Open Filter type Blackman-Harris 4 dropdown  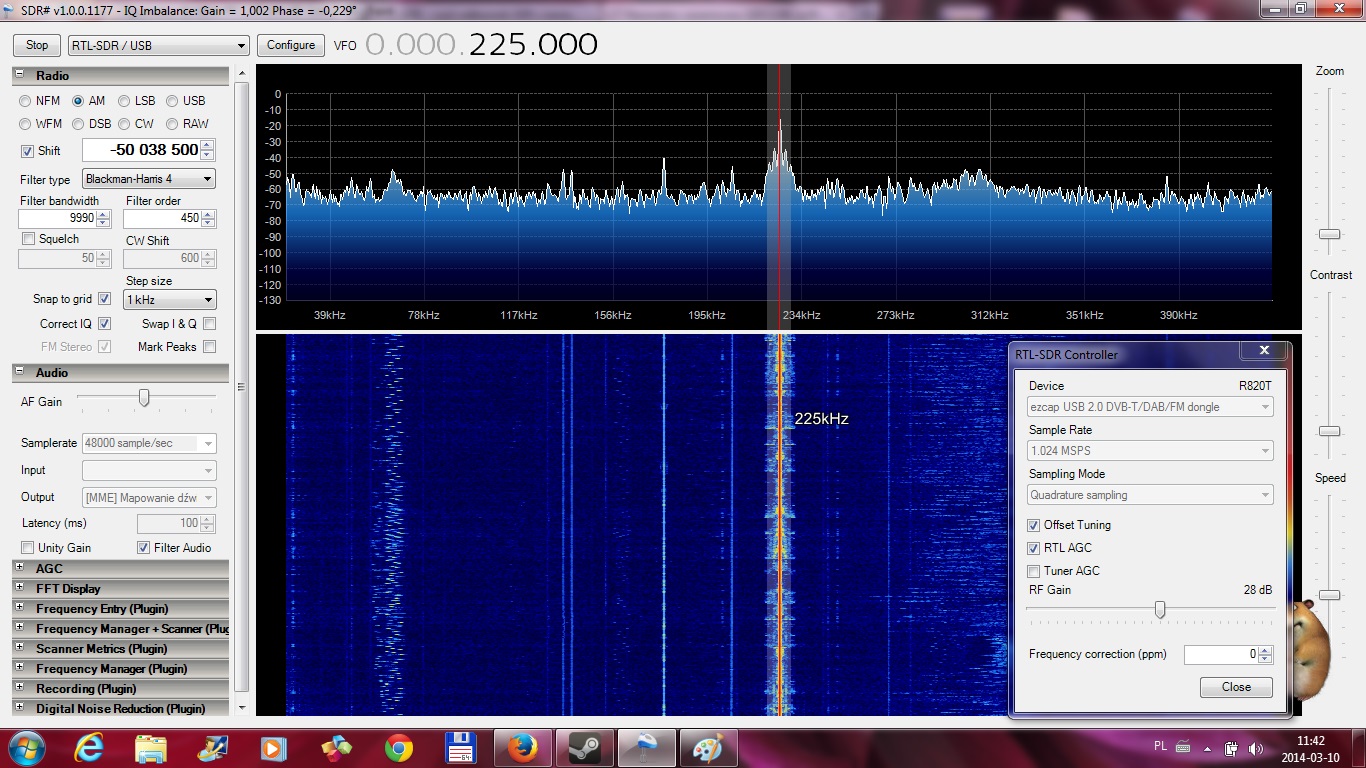(148, 179)
